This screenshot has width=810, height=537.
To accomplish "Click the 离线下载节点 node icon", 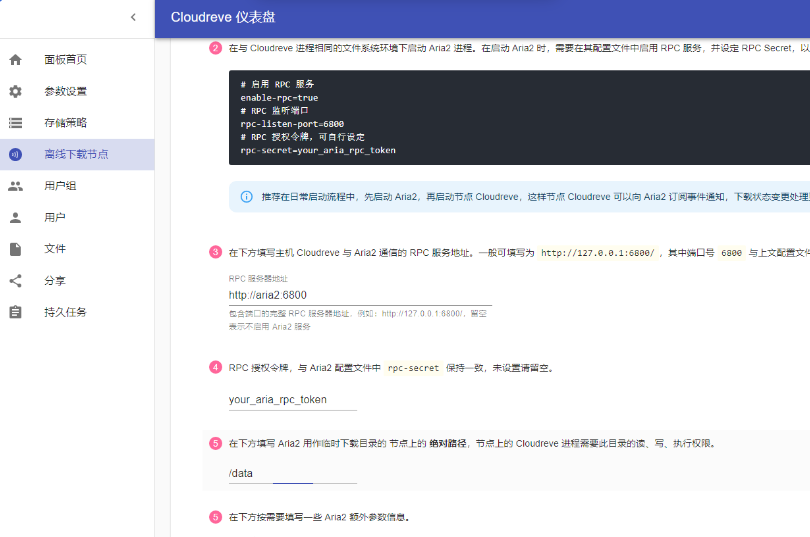I will [15, 155].
